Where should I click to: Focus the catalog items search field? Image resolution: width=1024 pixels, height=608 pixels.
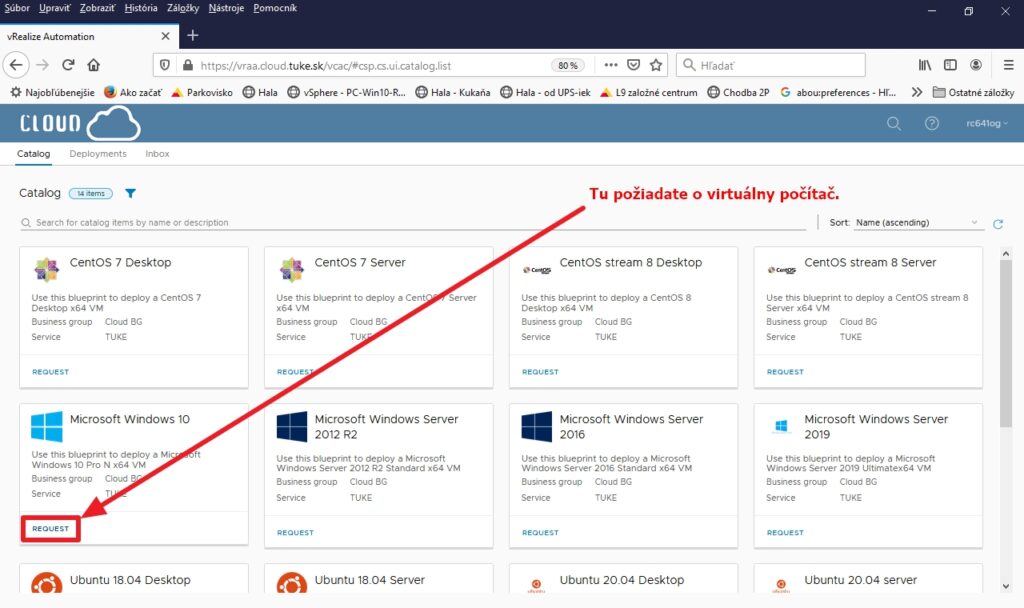point(410,223)
